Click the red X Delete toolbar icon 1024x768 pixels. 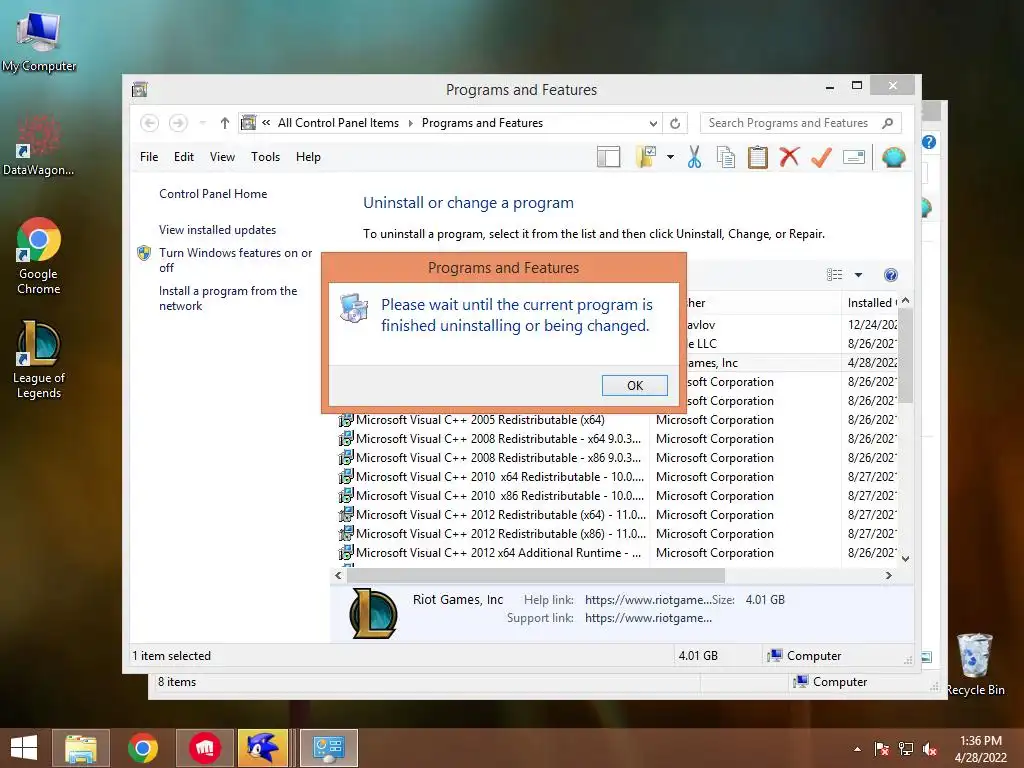tap(790, 157)
